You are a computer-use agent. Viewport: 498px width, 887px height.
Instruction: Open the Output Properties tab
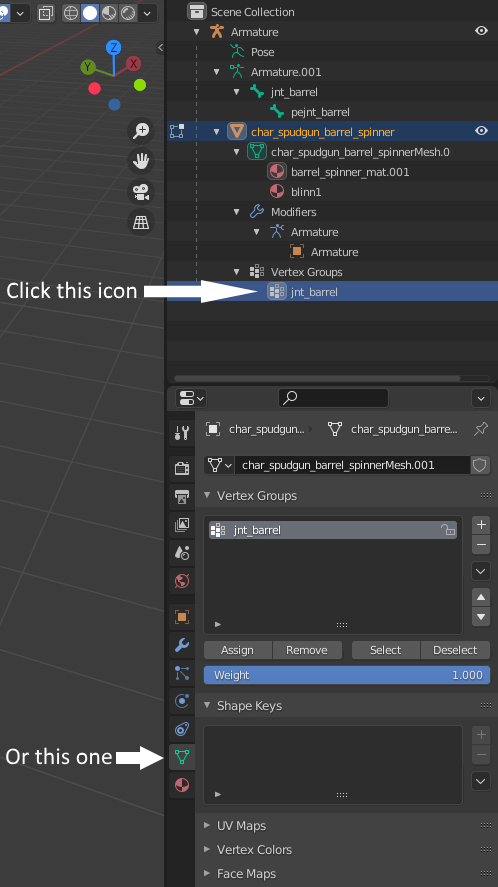click(x=182, y=497)
